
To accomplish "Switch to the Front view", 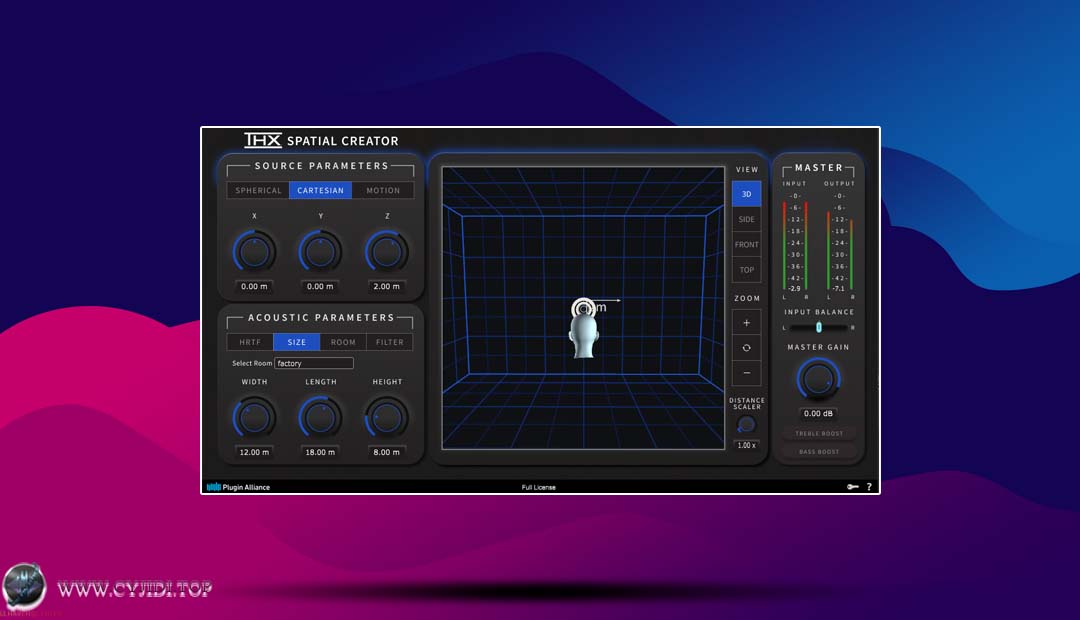I will point(747,245).
